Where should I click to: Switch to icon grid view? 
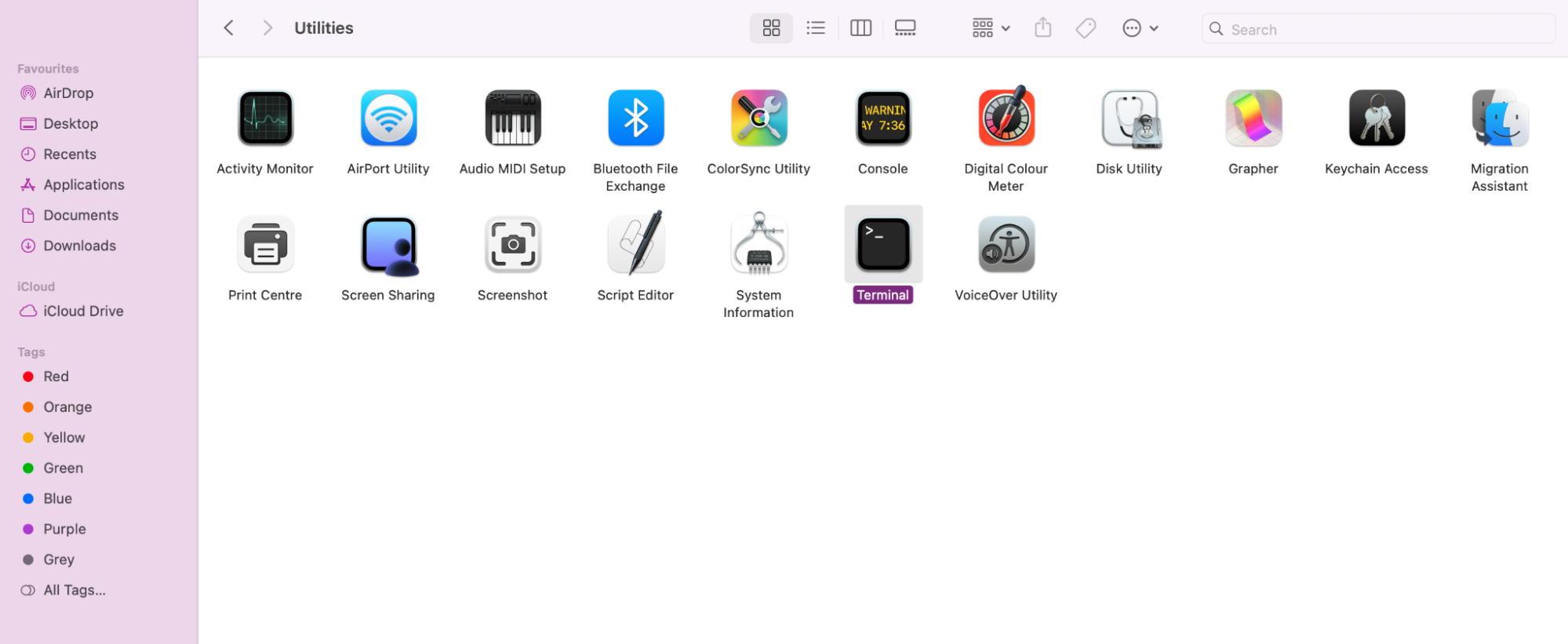point(771,28)
